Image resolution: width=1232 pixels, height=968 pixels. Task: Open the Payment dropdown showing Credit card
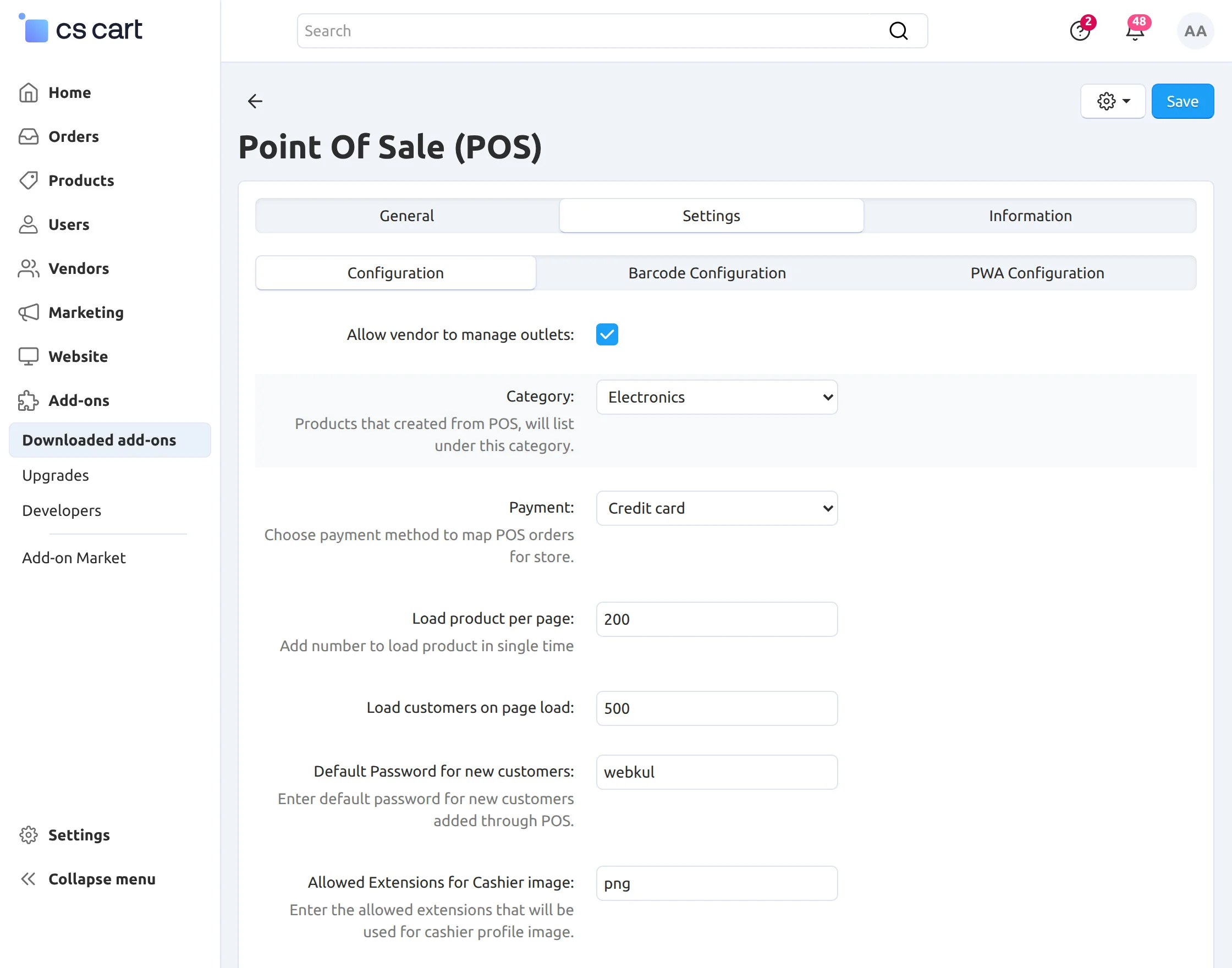(x=716, y=508)
